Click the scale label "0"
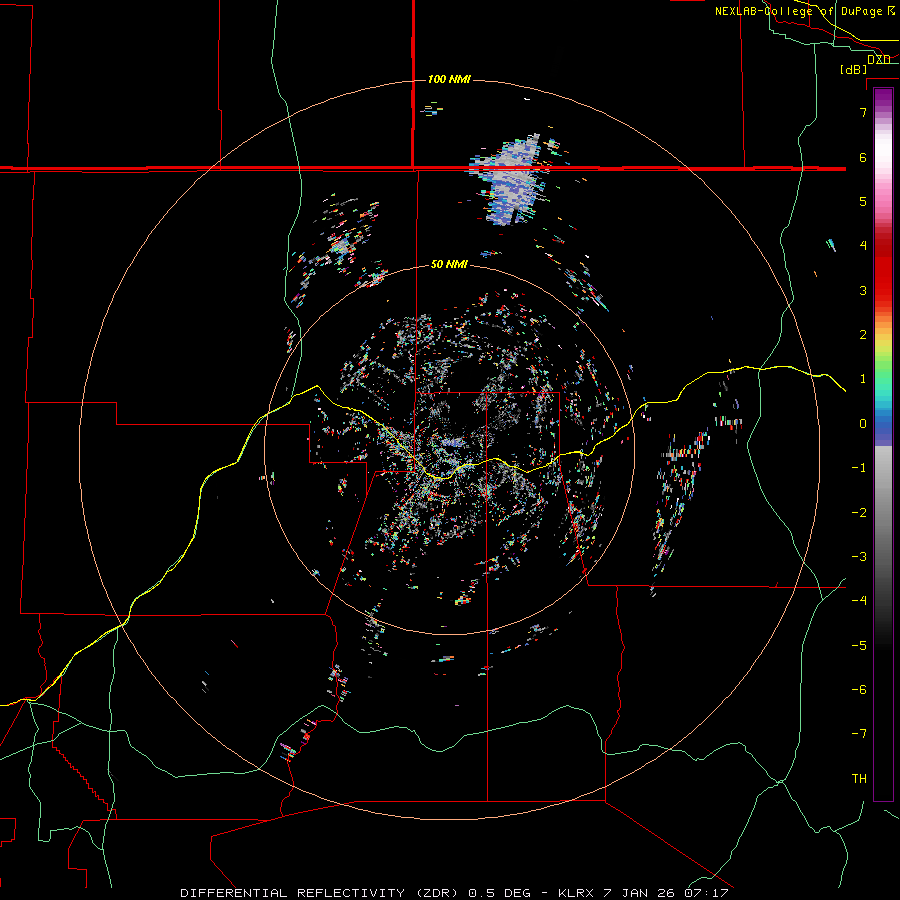 (863, 424)
